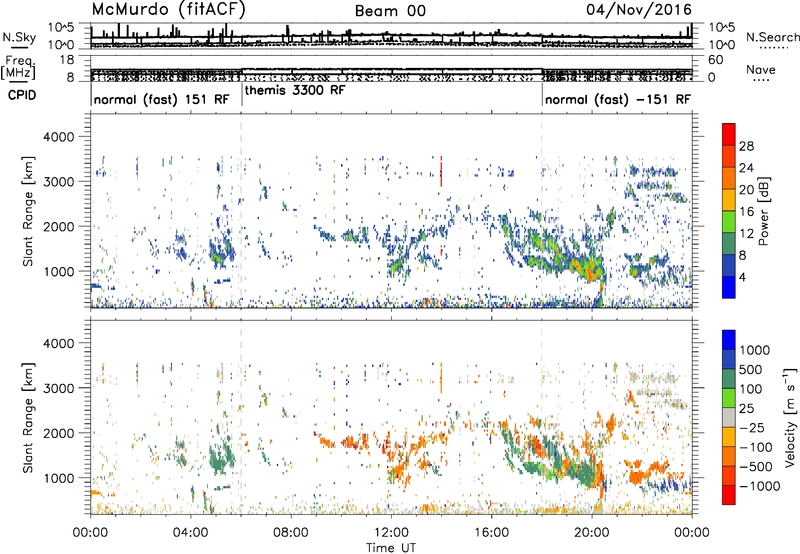Click the -1000 tick on Velocity colorbar

pyautogui.click(x=759, y=486)
